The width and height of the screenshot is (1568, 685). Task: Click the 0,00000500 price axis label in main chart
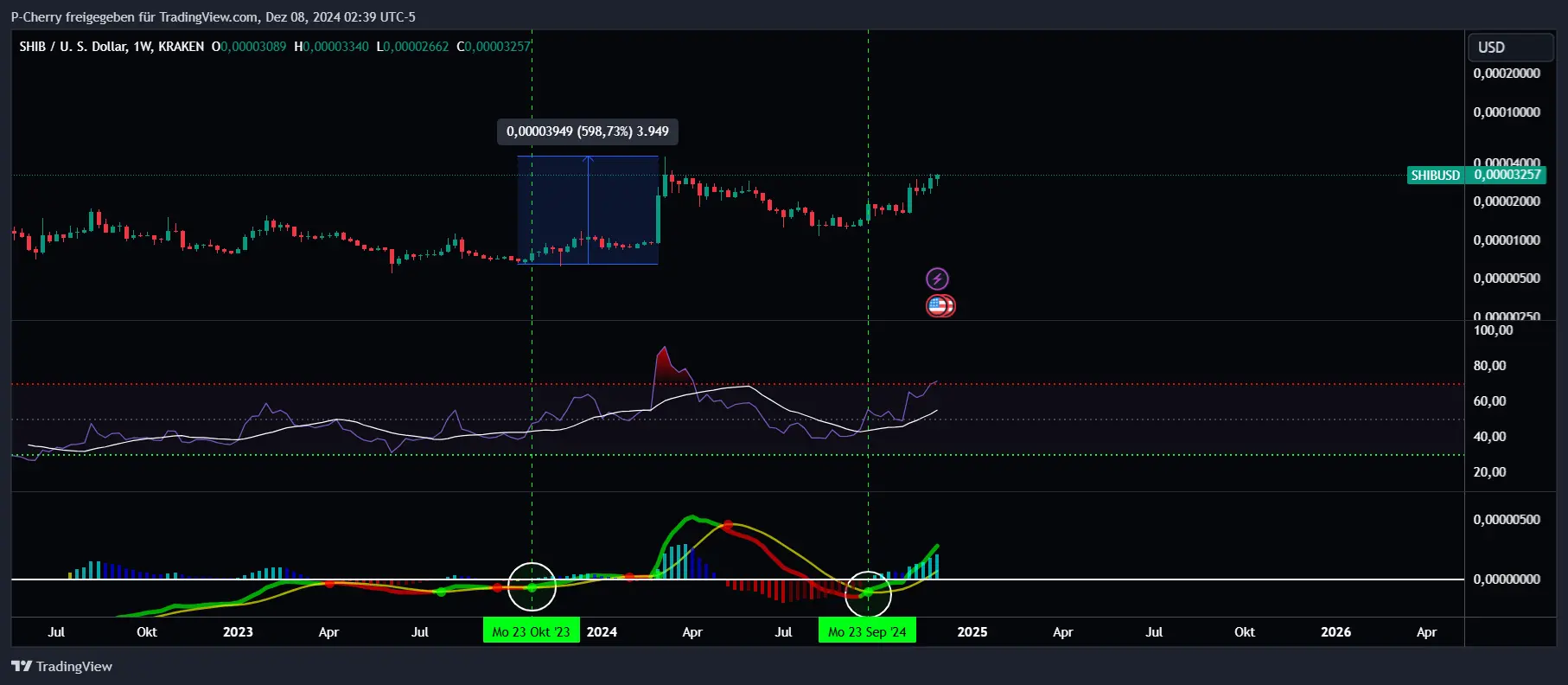click(1507, 278)
